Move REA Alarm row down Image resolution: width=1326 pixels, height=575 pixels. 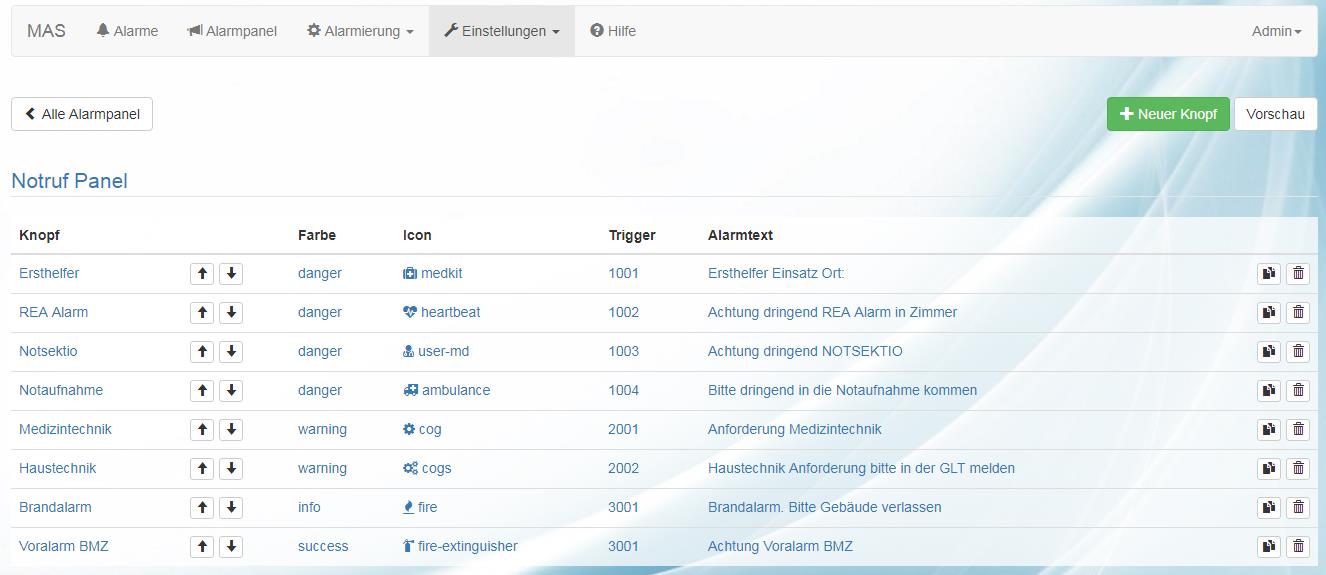[x=231, y=313]
